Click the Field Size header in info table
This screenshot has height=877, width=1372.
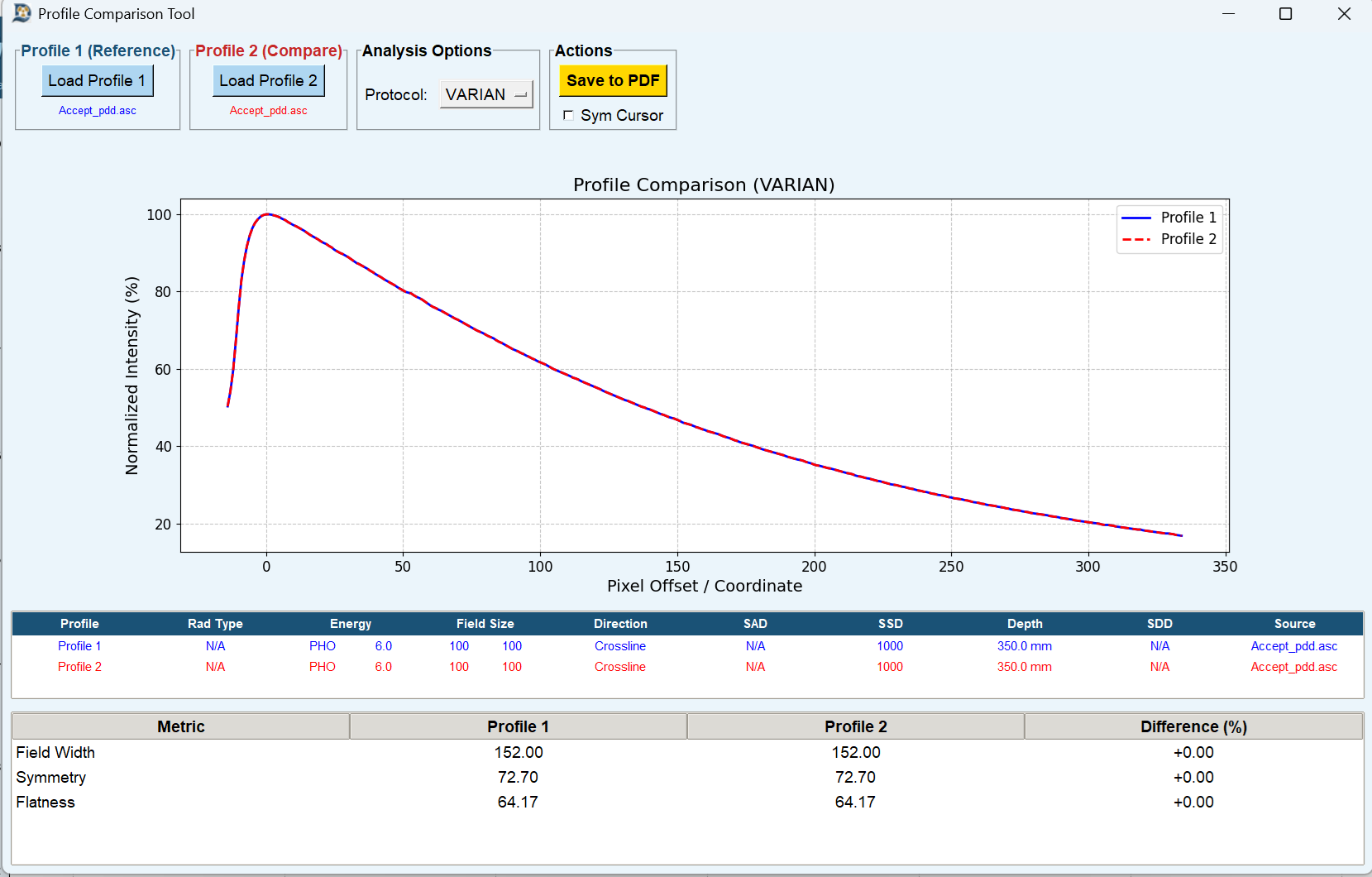485,624
